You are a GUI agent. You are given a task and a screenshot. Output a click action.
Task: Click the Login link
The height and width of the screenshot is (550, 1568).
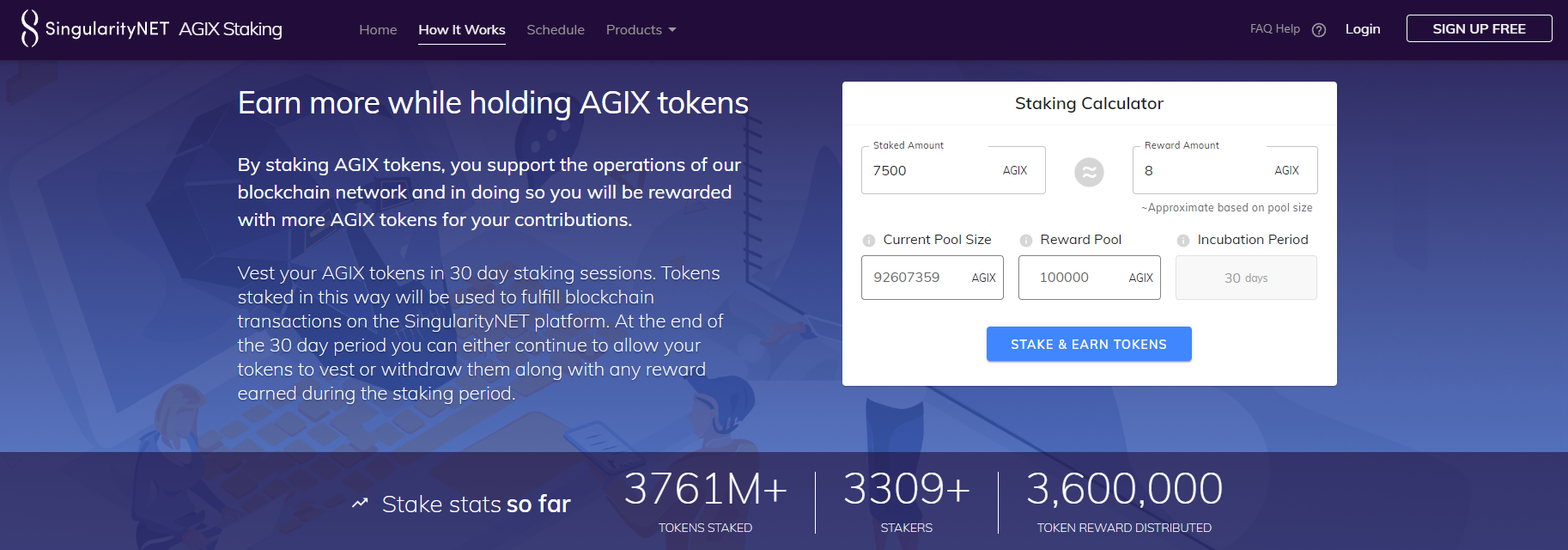point(1363,28)
